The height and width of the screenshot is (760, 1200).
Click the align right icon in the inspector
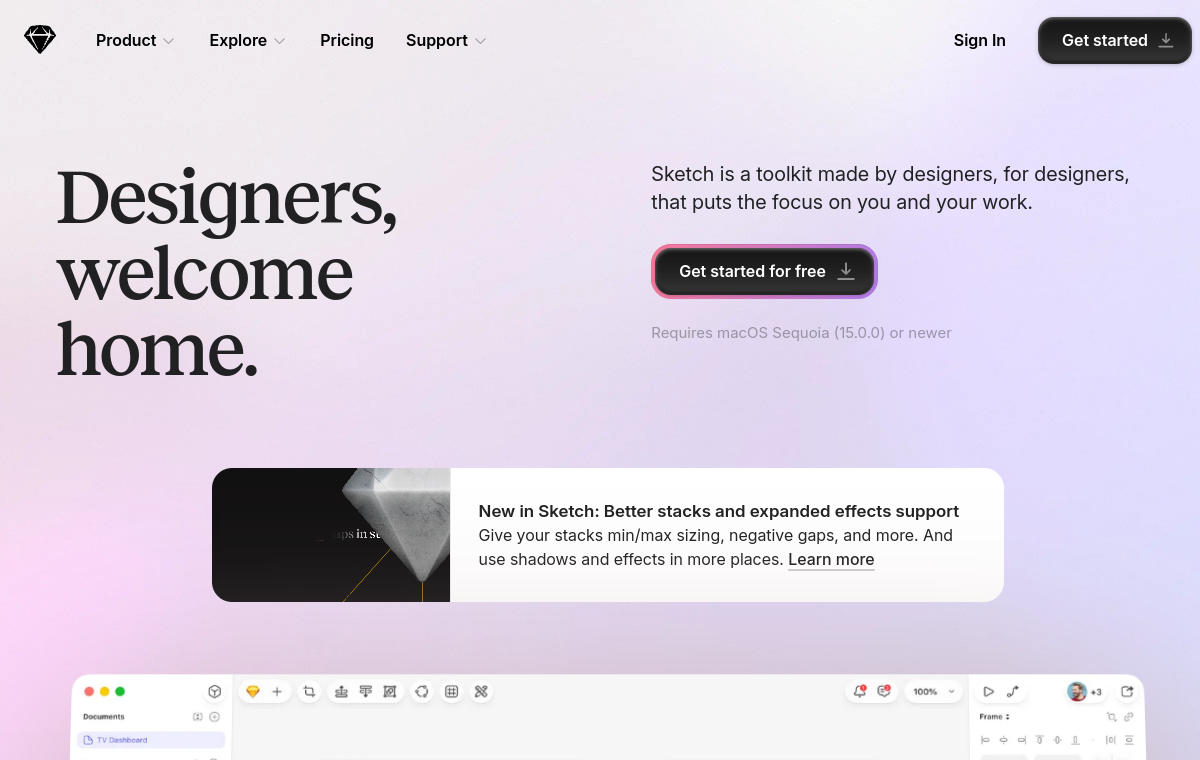tap(1022, 740)
